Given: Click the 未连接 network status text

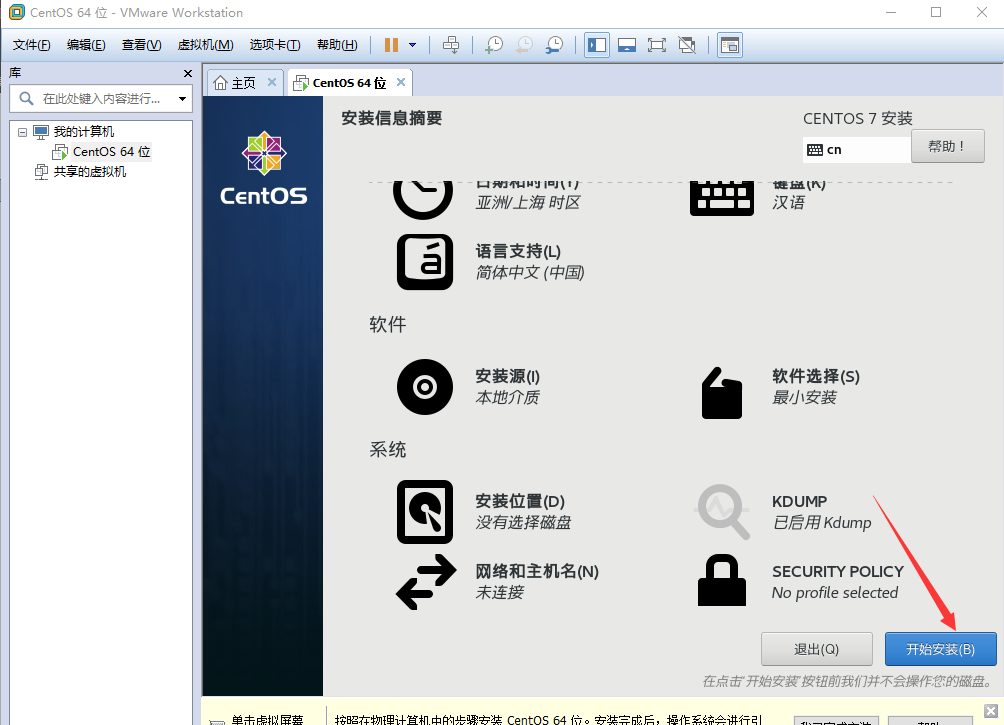Looking at the screenshot, I should [x=499, y=592].
